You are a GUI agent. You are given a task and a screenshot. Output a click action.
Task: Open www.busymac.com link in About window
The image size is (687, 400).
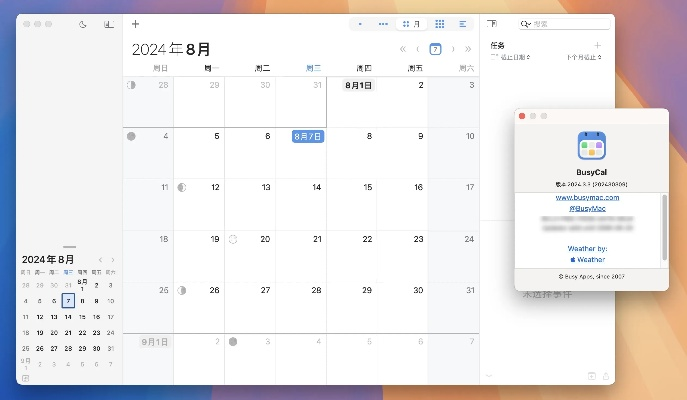click(587, 198)
